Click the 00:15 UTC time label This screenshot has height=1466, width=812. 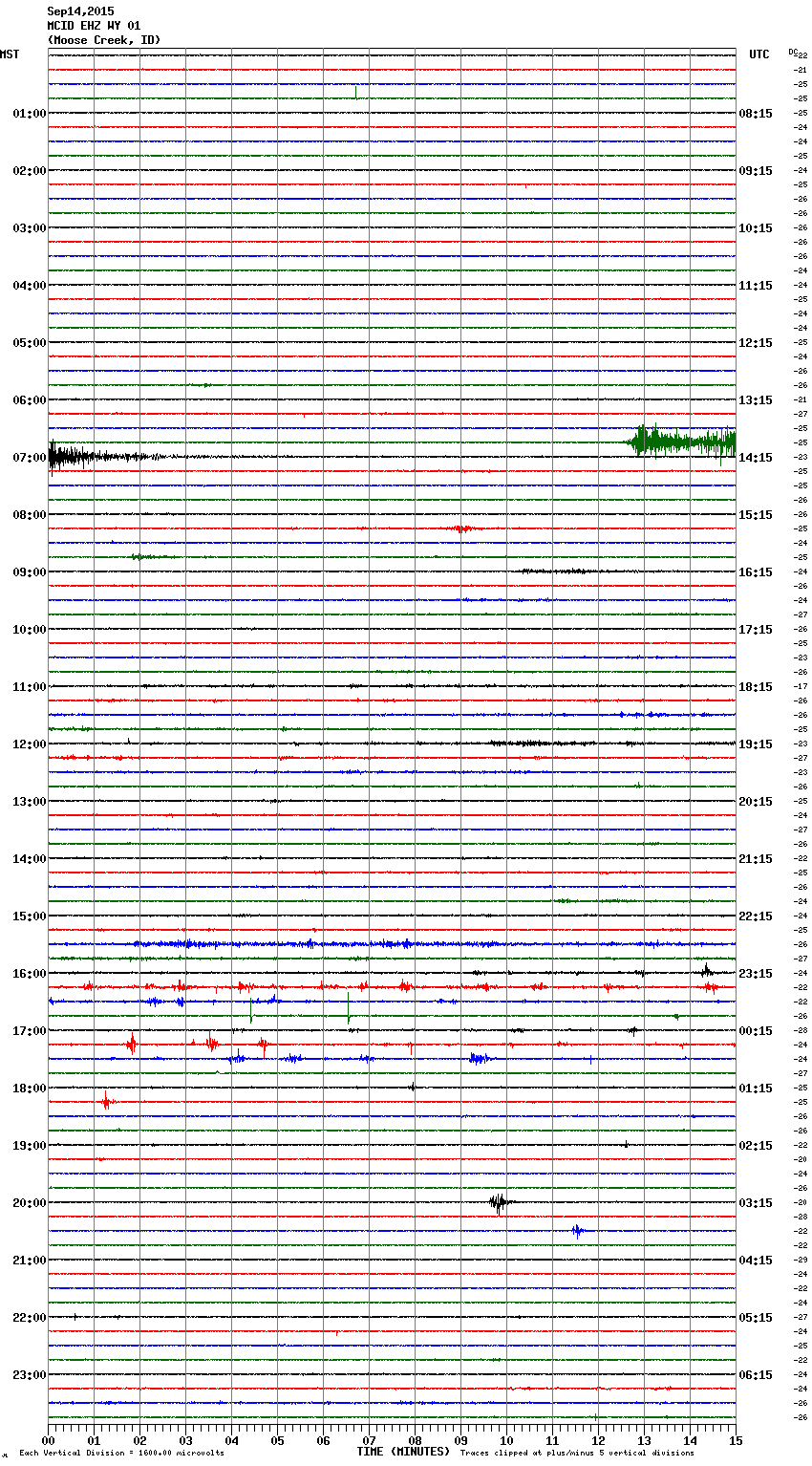click(756, 1031)
